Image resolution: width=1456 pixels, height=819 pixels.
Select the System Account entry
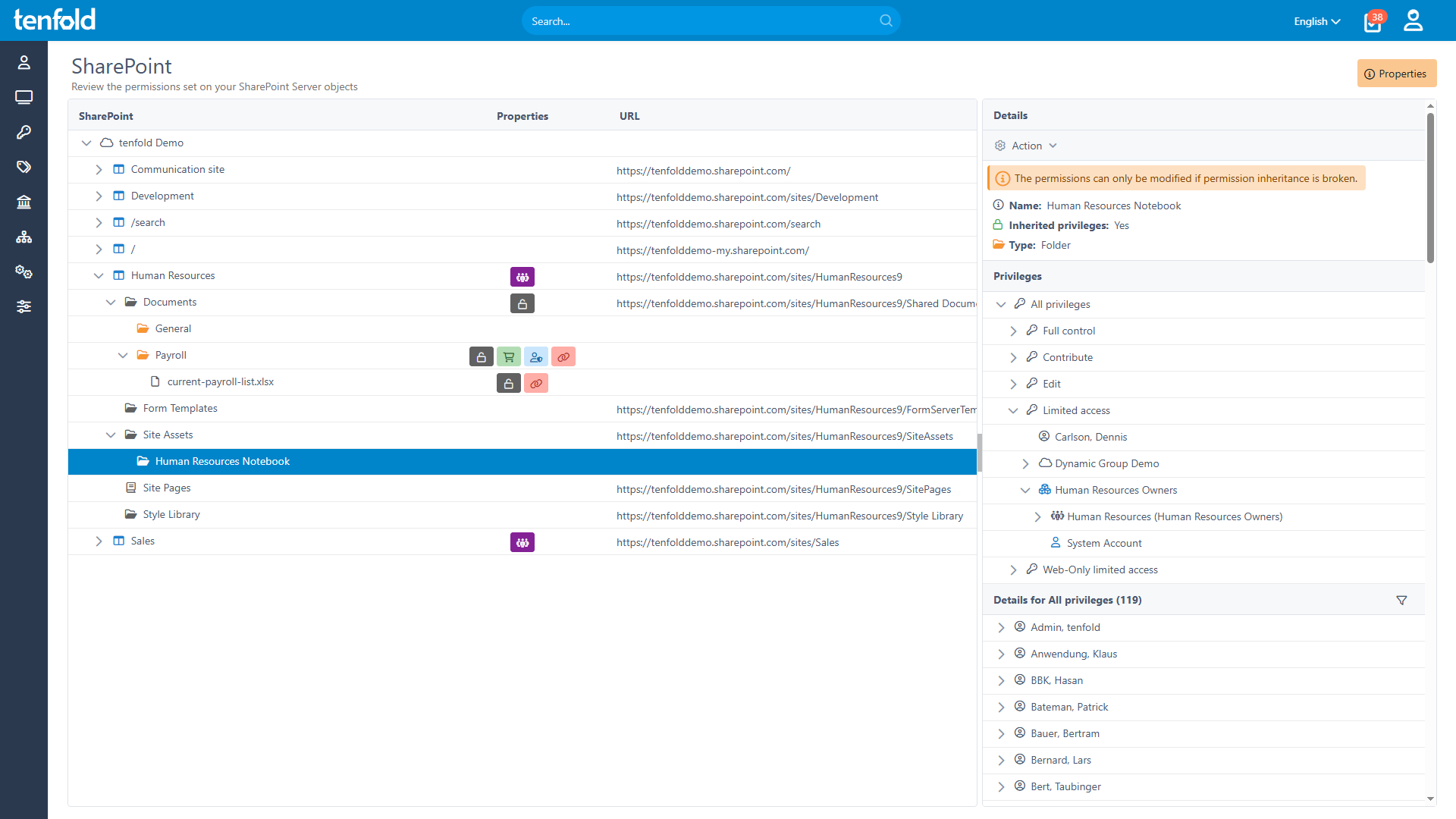1203,543
